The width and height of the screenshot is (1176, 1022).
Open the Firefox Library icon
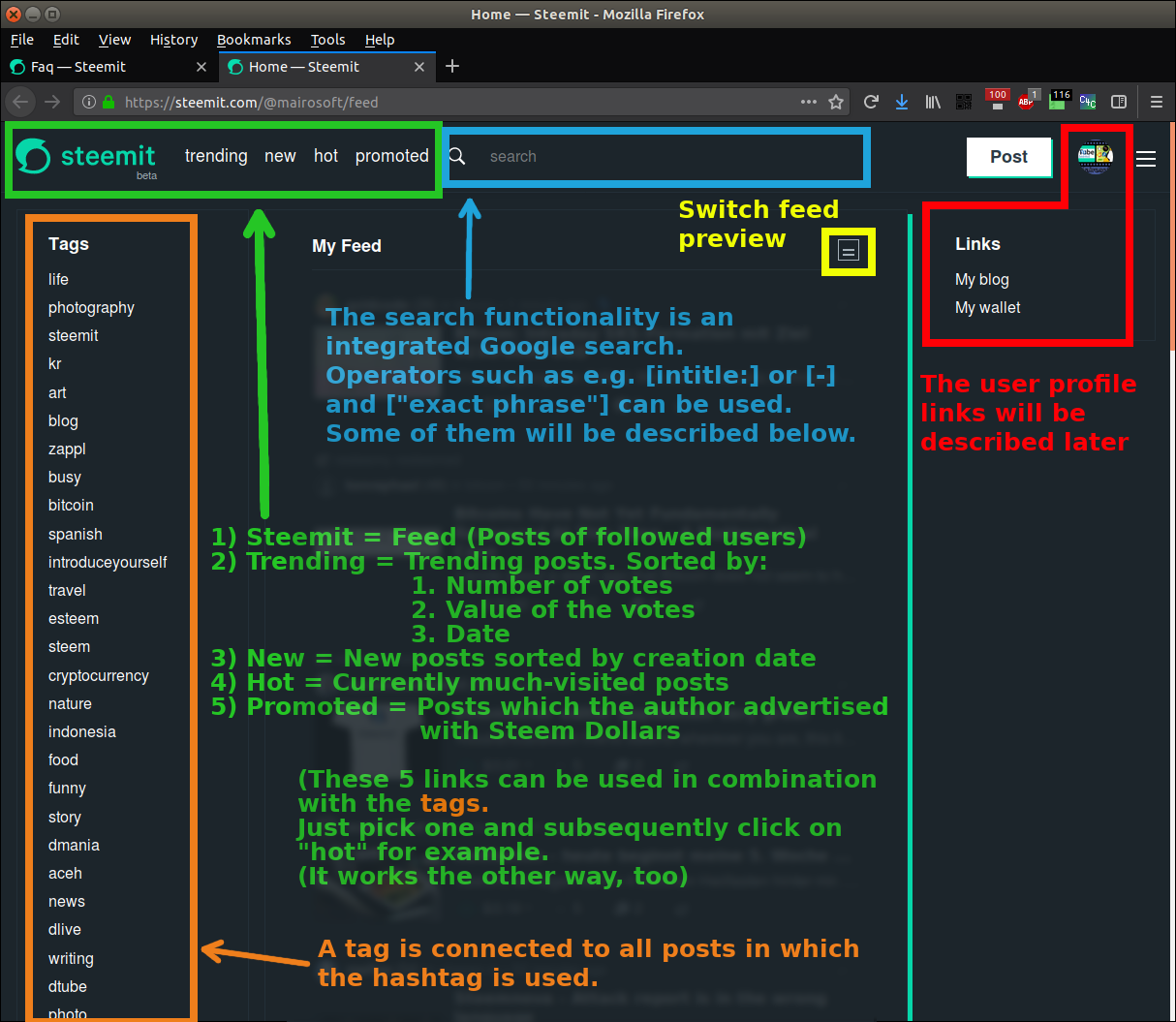coord(933,102)
